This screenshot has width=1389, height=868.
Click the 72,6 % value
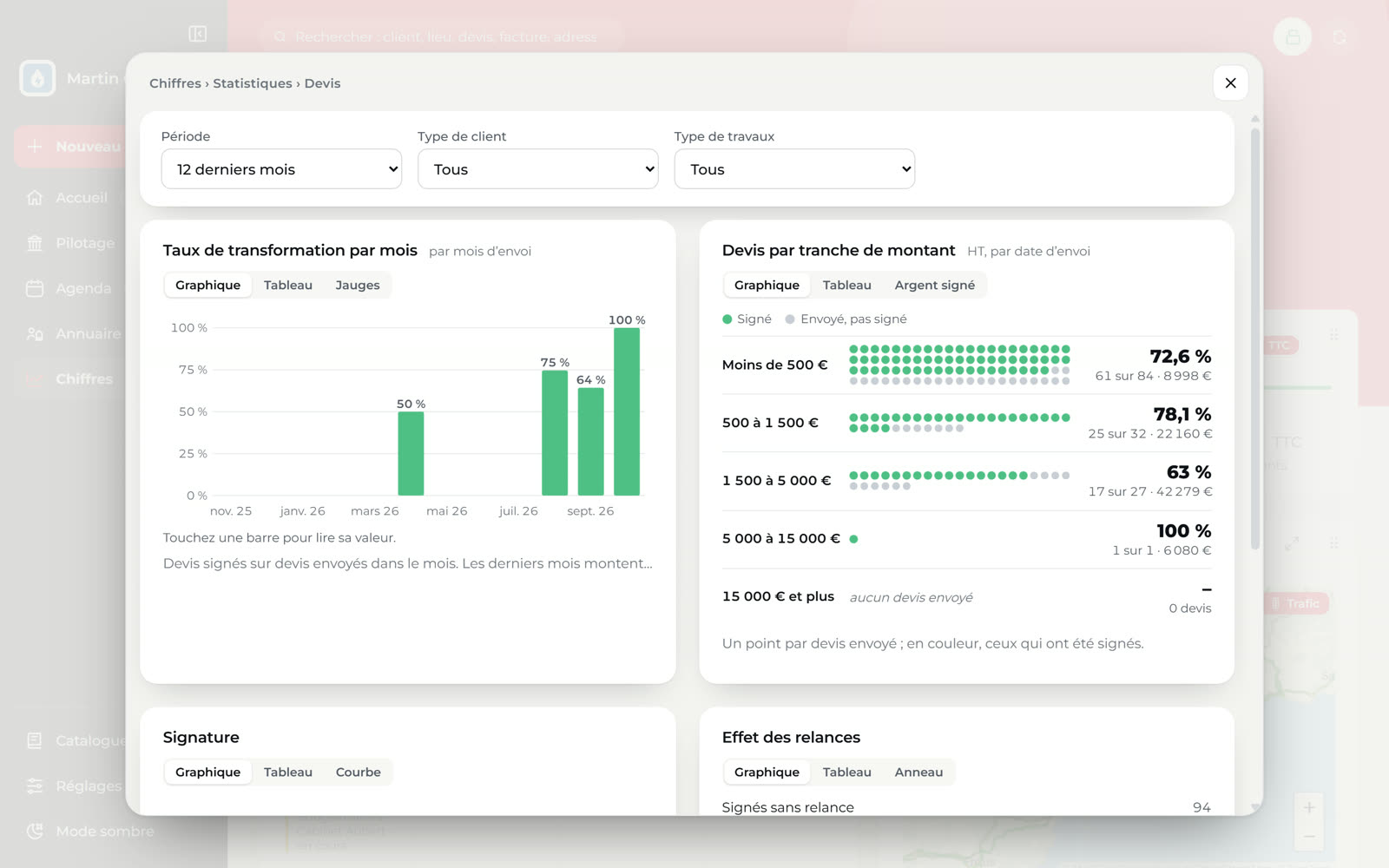[x=1181, y=356]
